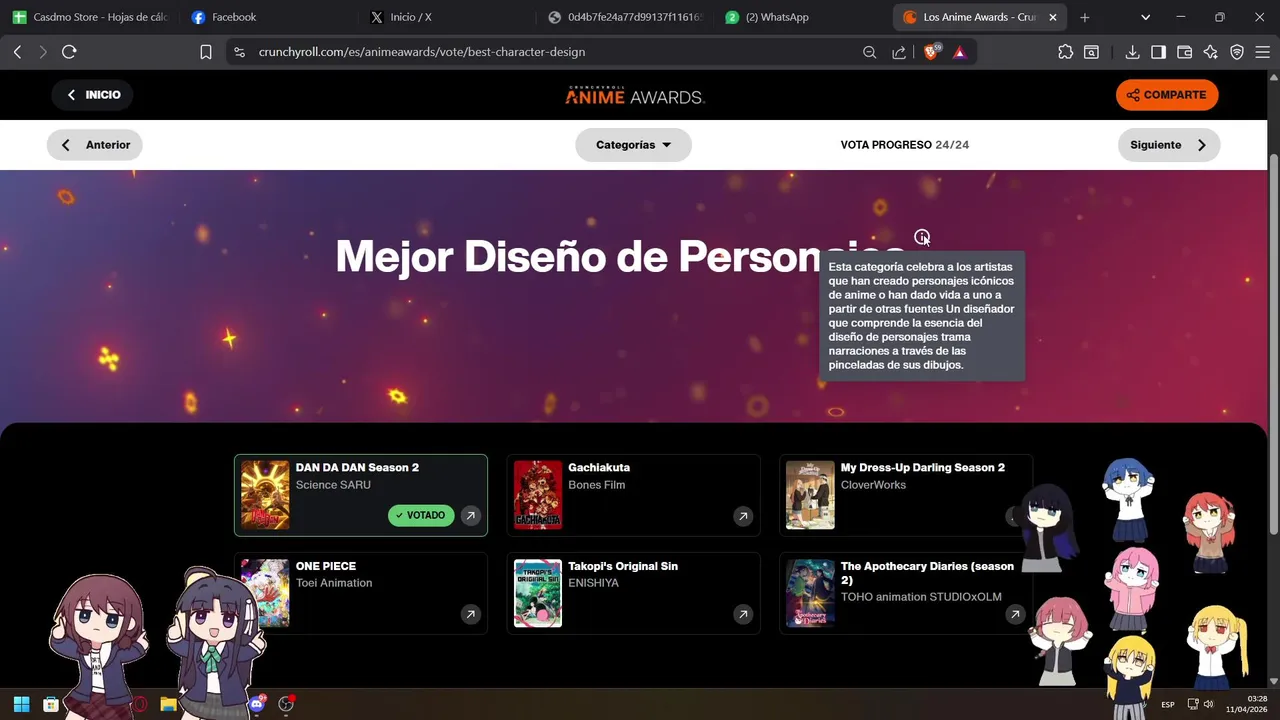Click the VOTADO button on DAN DA DAN
This screenshot has height=720, width=1280.
pos(421,515)
